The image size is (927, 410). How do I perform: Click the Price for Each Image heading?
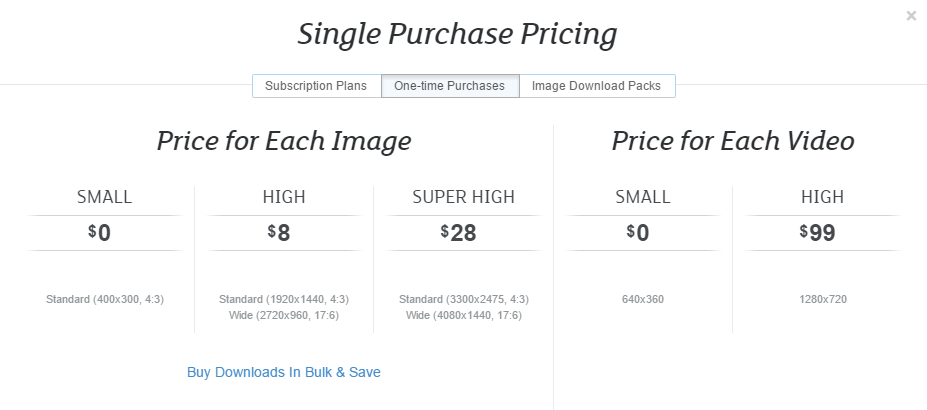tap(284, 141)
